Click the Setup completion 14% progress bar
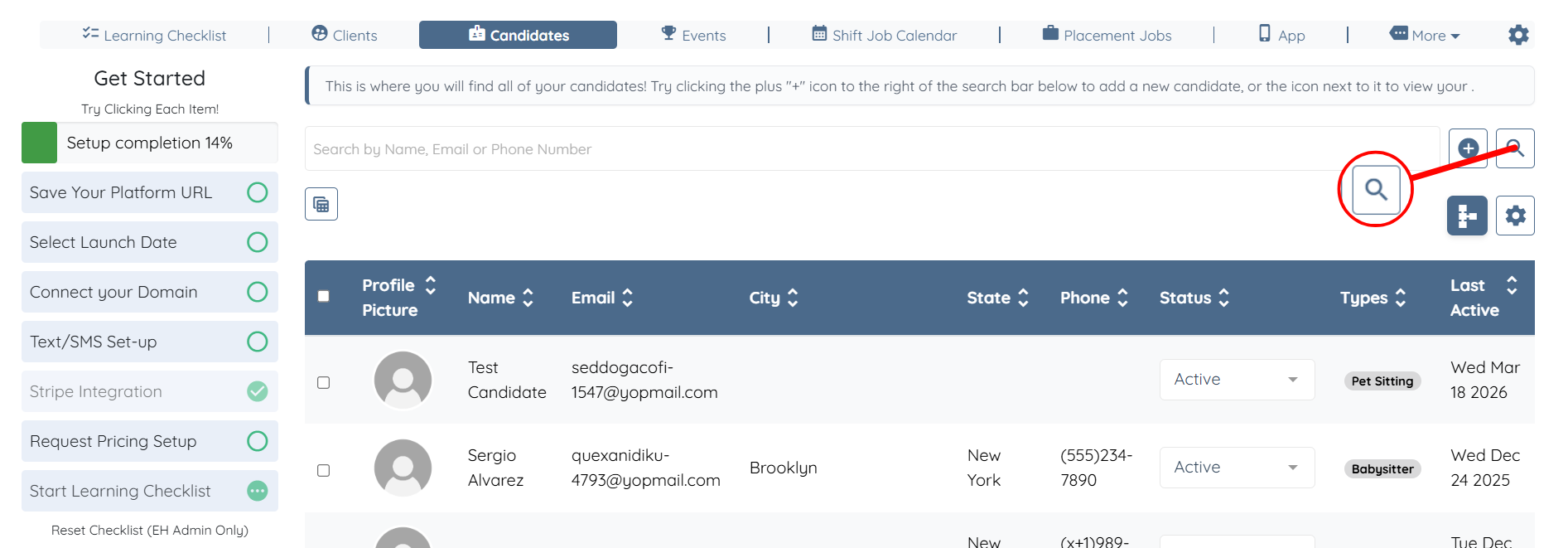The height and width of the screenshot is (548, 1568). [150, 143]
